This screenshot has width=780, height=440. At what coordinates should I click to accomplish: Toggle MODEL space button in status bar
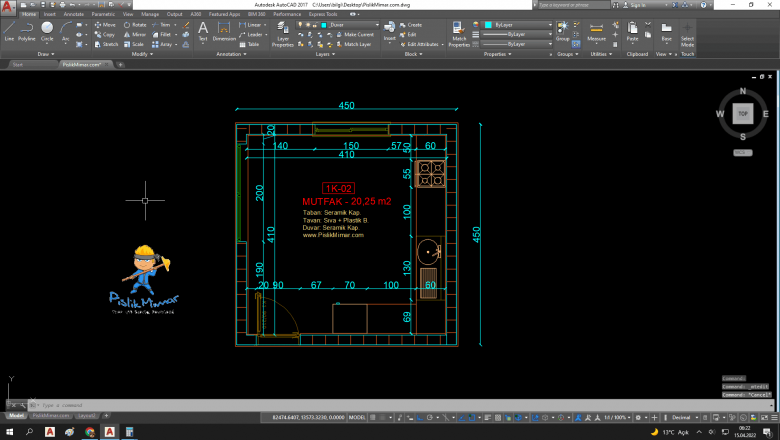(x=356, y=416)
